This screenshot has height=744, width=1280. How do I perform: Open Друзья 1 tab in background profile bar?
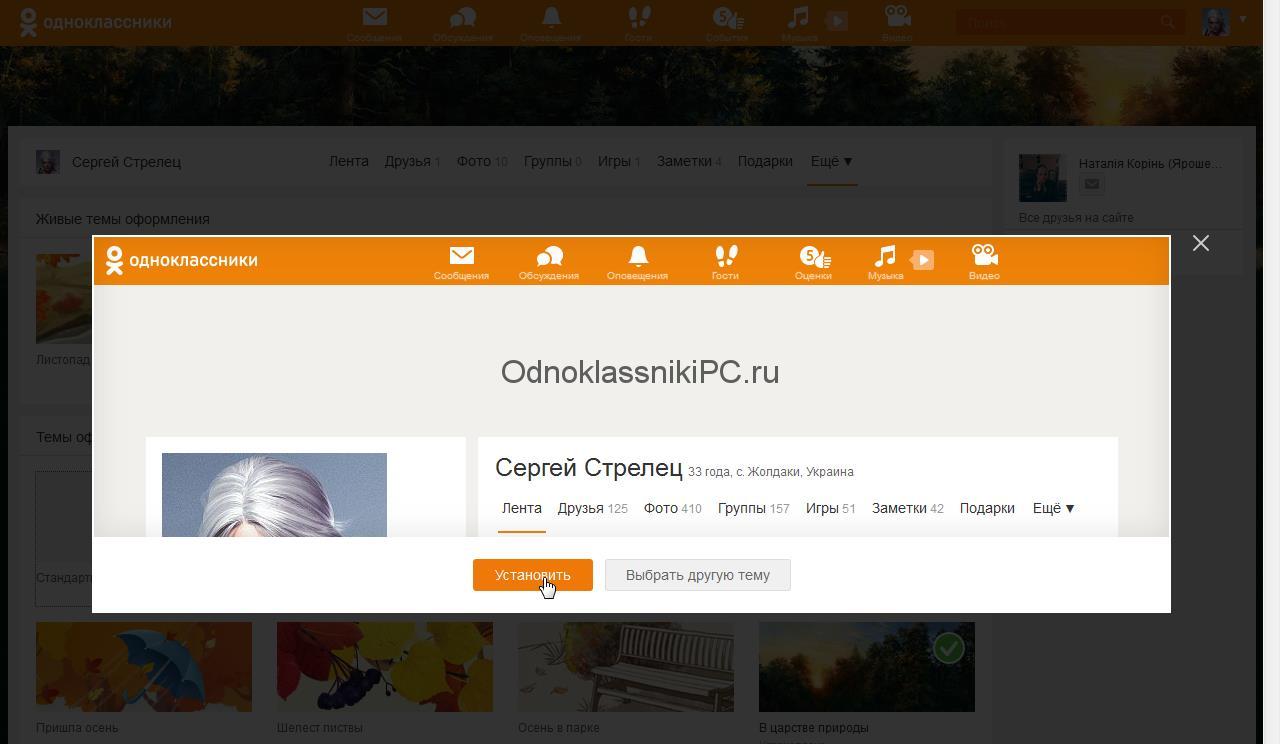[x=413, y=161]
